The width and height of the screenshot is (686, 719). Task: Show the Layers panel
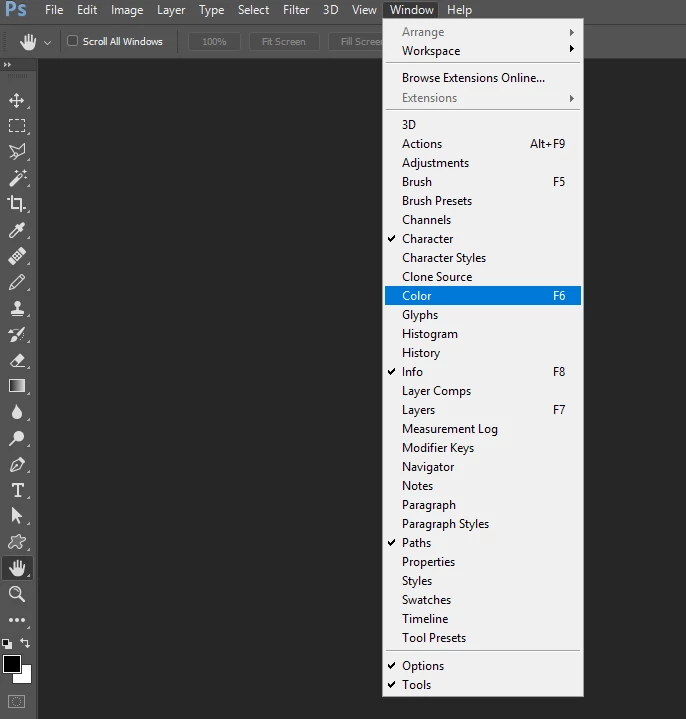pyautogui.click(x=483, y=410)
